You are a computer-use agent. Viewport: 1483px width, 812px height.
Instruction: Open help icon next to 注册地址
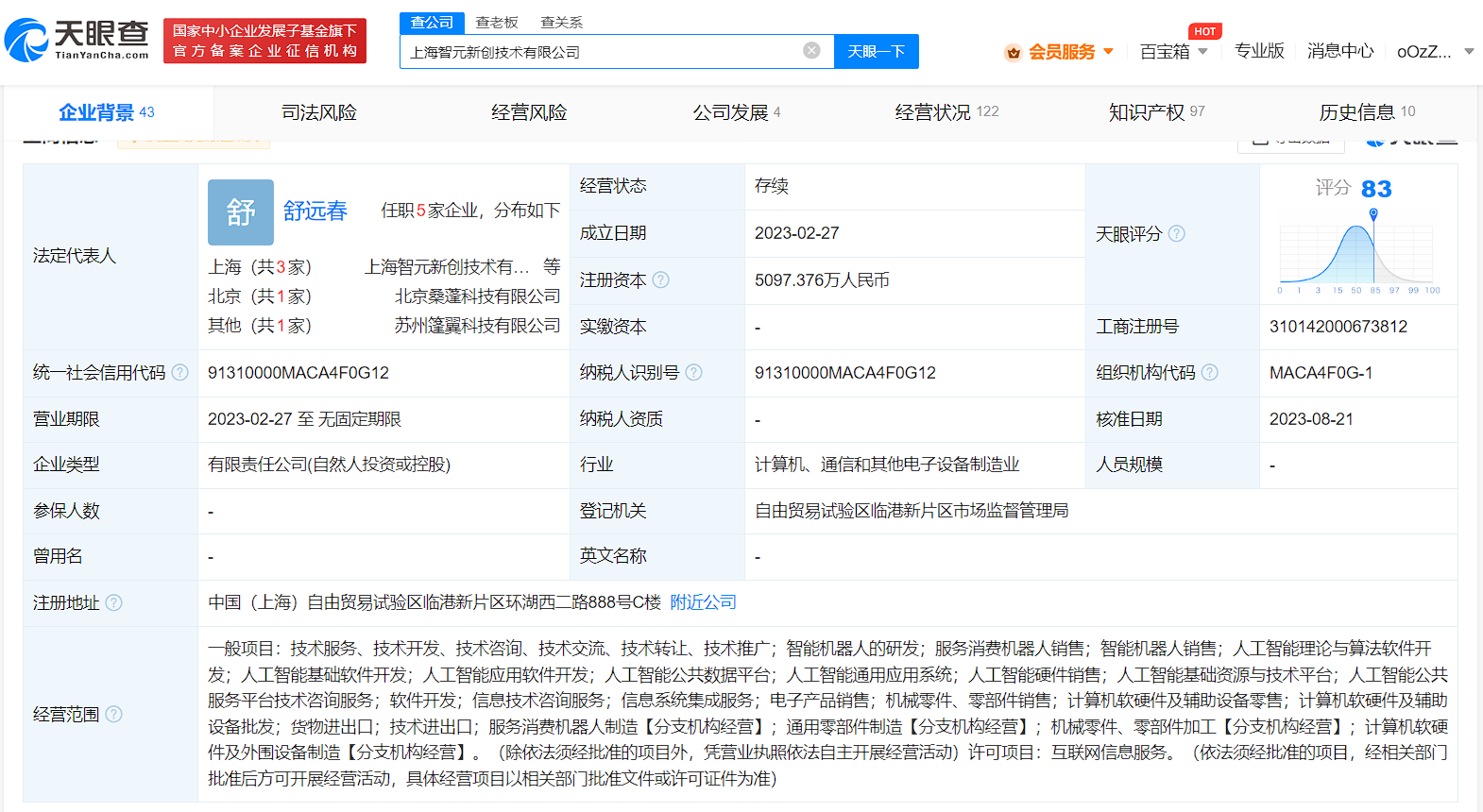(113, 602)
